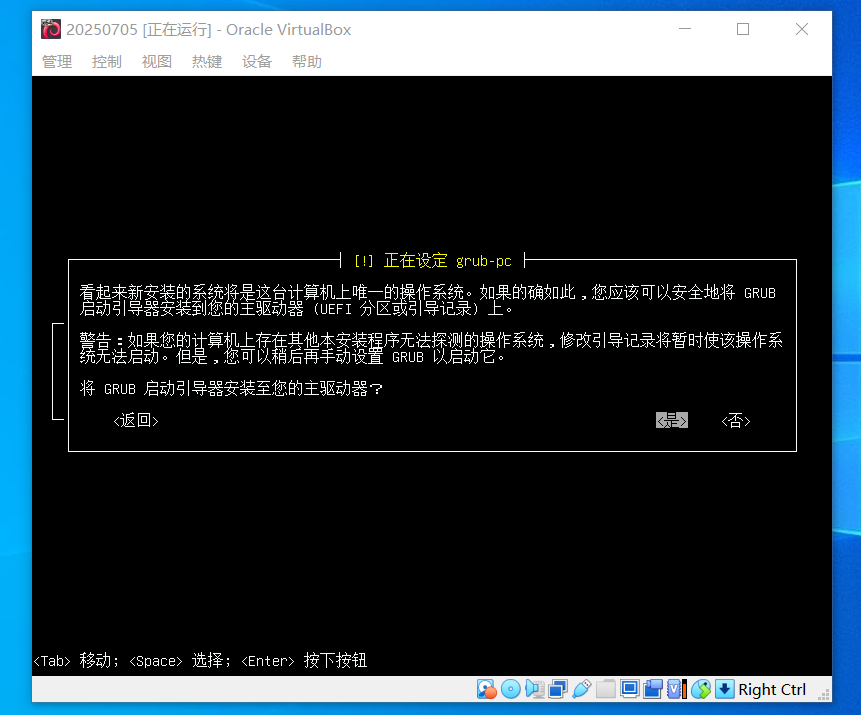Click the hard disk status icon
This screenshot has width=861, height=715.
pos(486,689)
